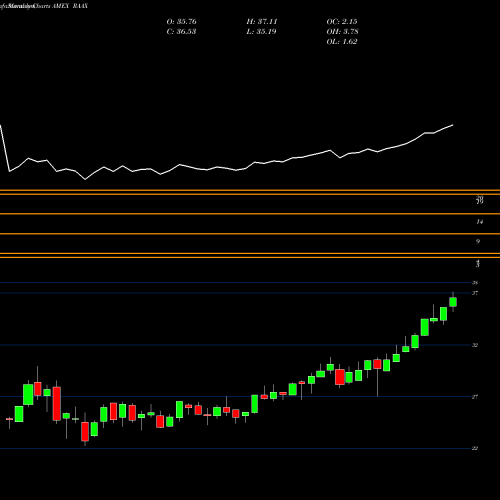This screenshot has width=500, height=500.
Task: Click the 9 label on indicator axis
Action: [x=478, y=241]
